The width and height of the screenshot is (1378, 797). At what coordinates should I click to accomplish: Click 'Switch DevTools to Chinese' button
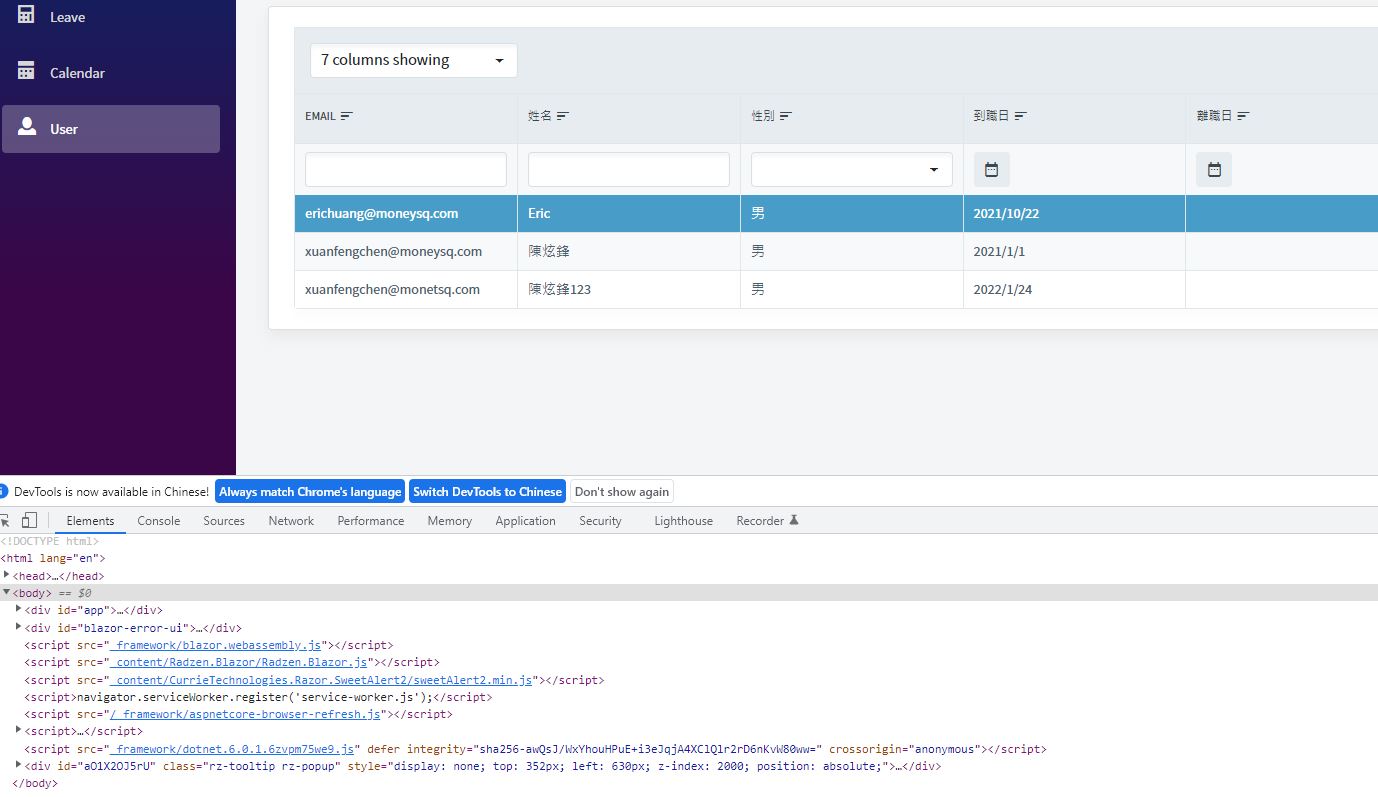tap(488, 491)
